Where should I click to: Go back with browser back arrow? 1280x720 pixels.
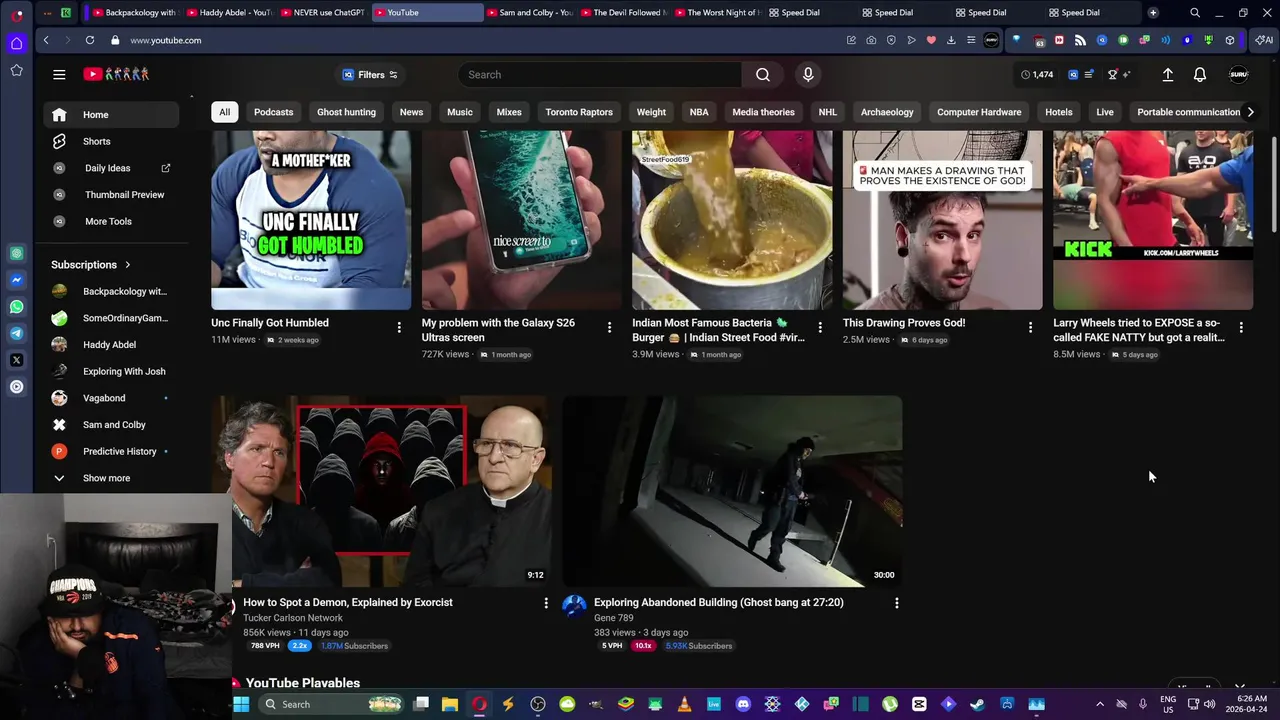[46, 40]
